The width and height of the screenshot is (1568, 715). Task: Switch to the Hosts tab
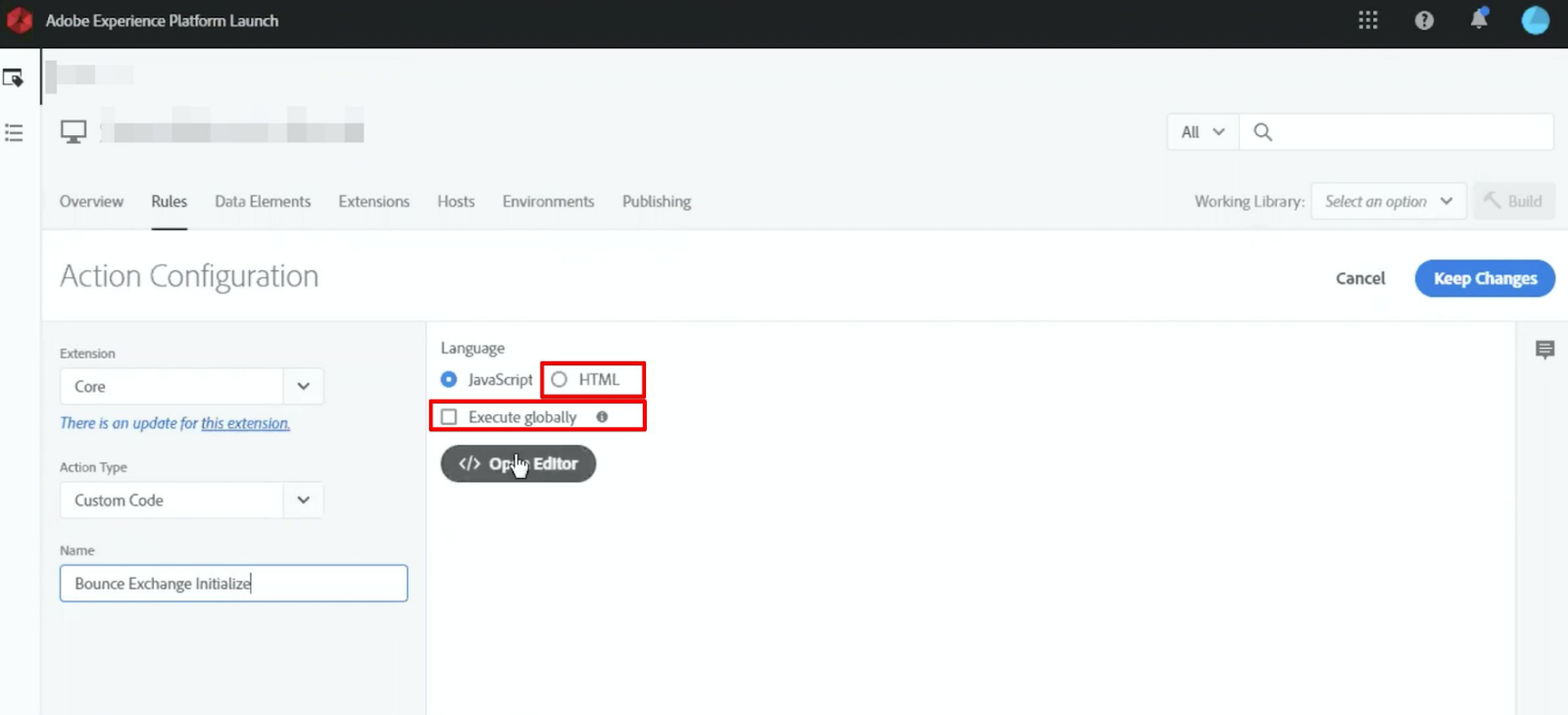[x=456, y=201]
